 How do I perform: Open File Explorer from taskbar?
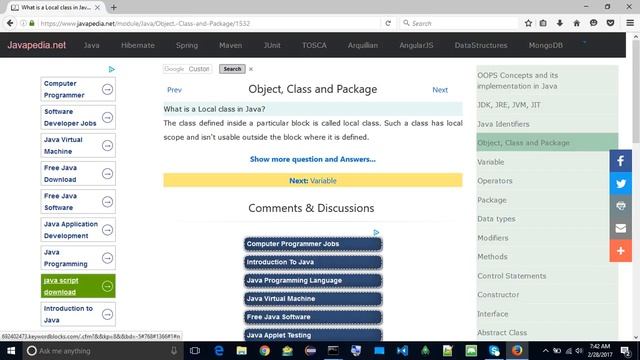pyautogui.click(x=242, y=351)
